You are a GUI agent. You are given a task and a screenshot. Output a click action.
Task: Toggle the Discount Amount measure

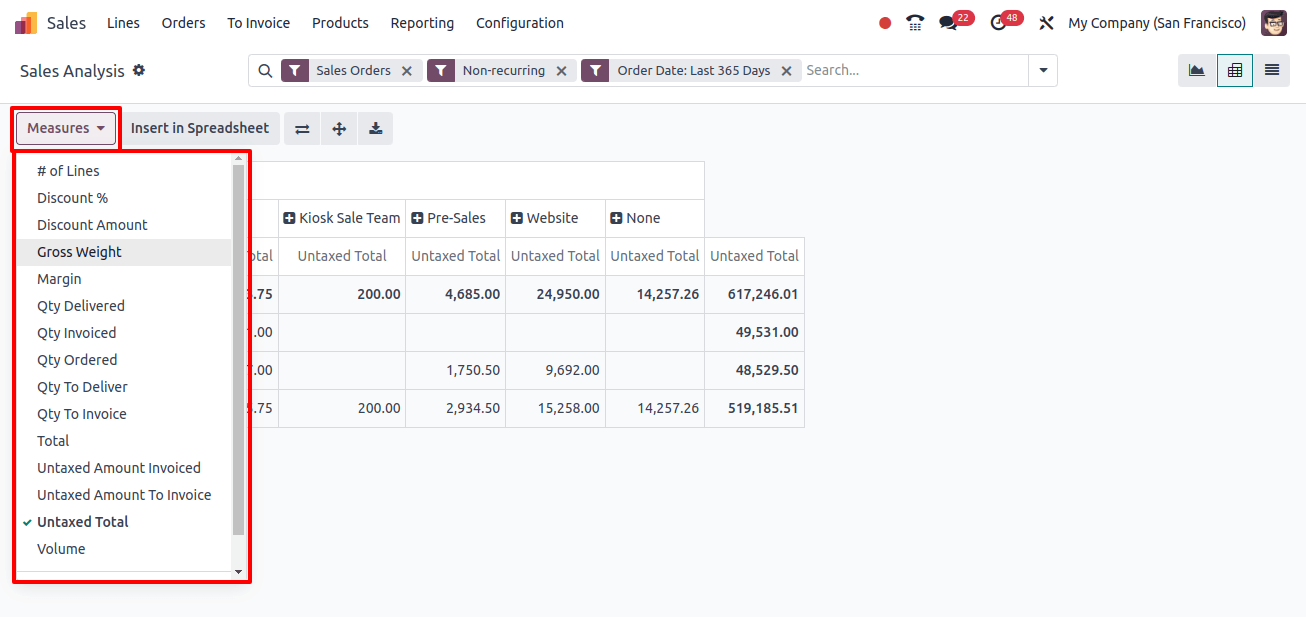[x=124, y=225]
